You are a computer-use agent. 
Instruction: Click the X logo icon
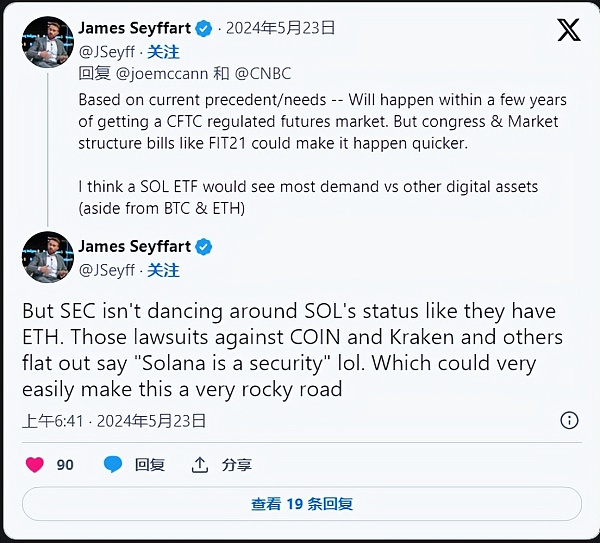(x=568, y=30)
